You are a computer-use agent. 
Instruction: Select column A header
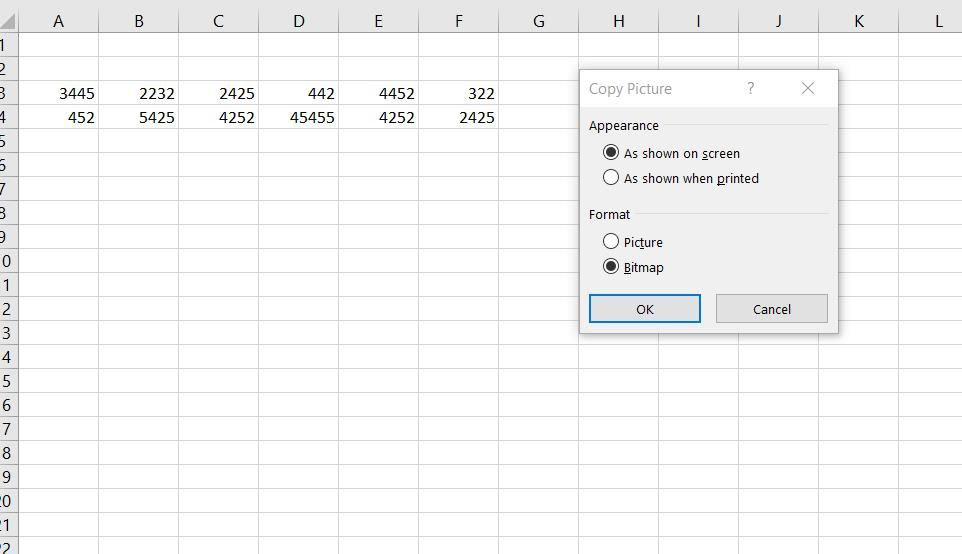[x=58, y=21]
